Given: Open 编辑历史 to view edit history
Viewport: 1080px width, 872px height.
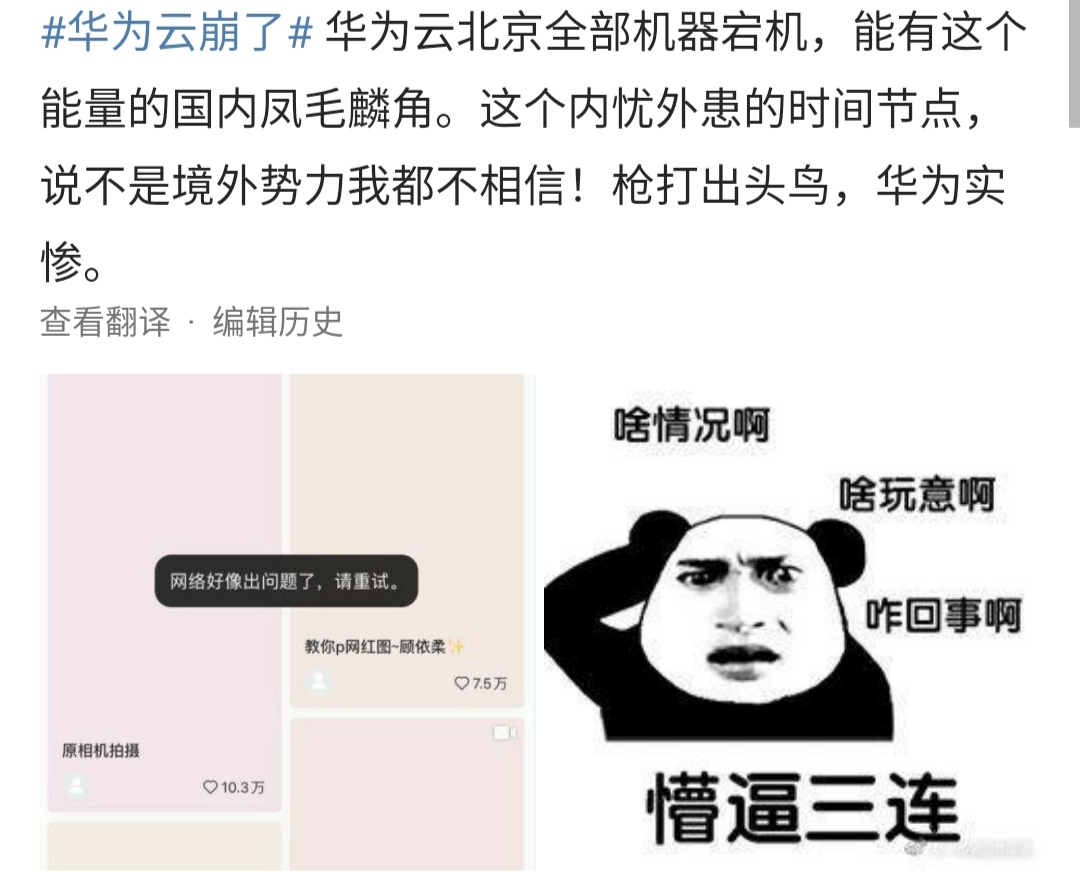Looking at the screenshot, I should tap(277, 322).
